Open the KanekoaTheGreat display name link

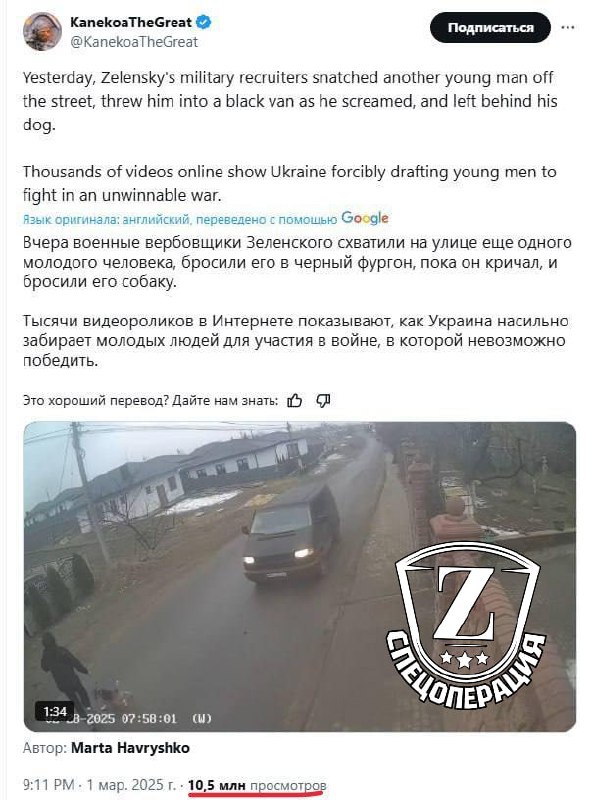[131, 22]
